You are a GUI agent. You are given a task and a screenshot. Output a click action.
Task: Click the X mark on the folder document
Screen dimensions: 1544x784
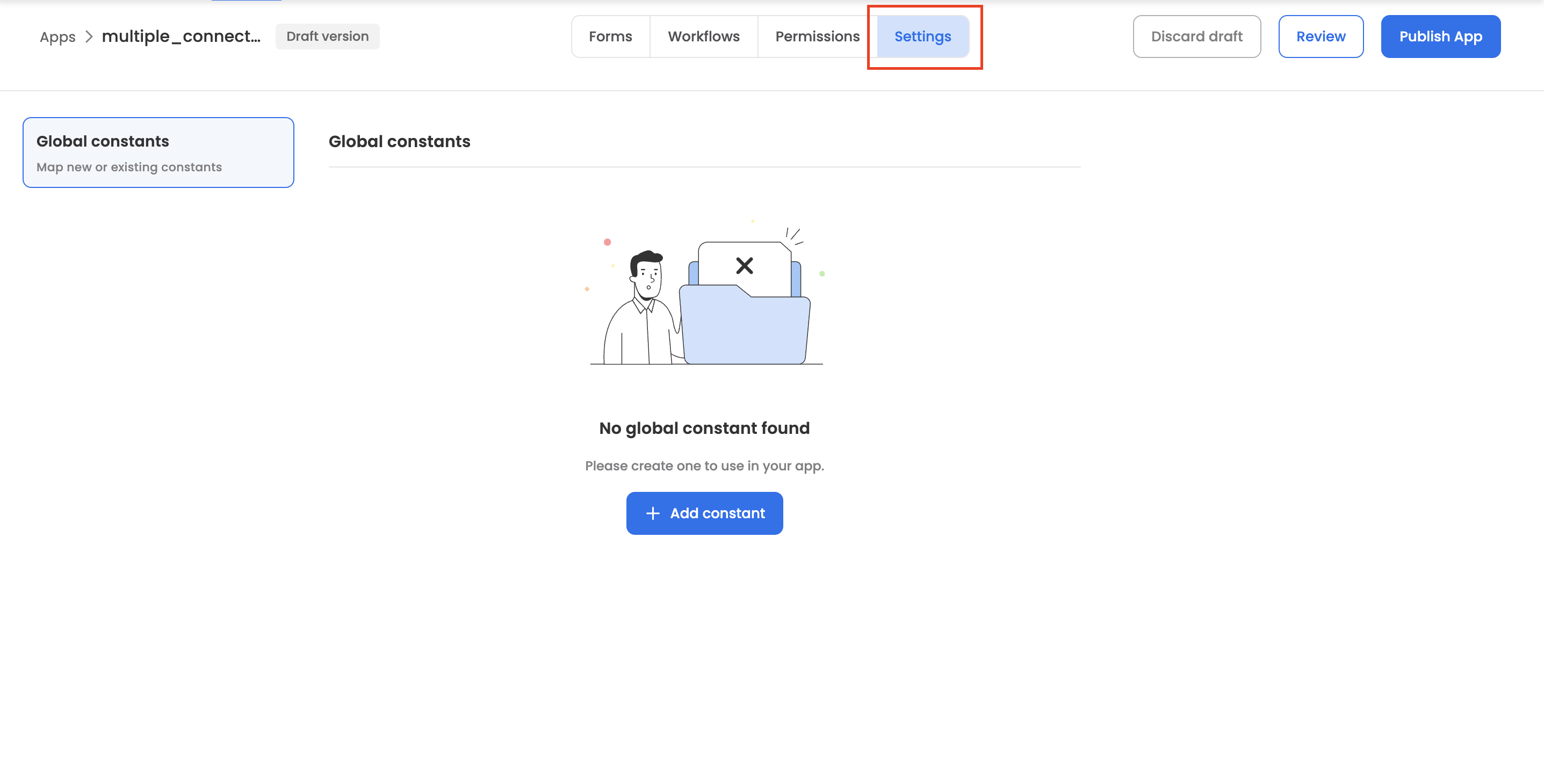pos(744,265)
